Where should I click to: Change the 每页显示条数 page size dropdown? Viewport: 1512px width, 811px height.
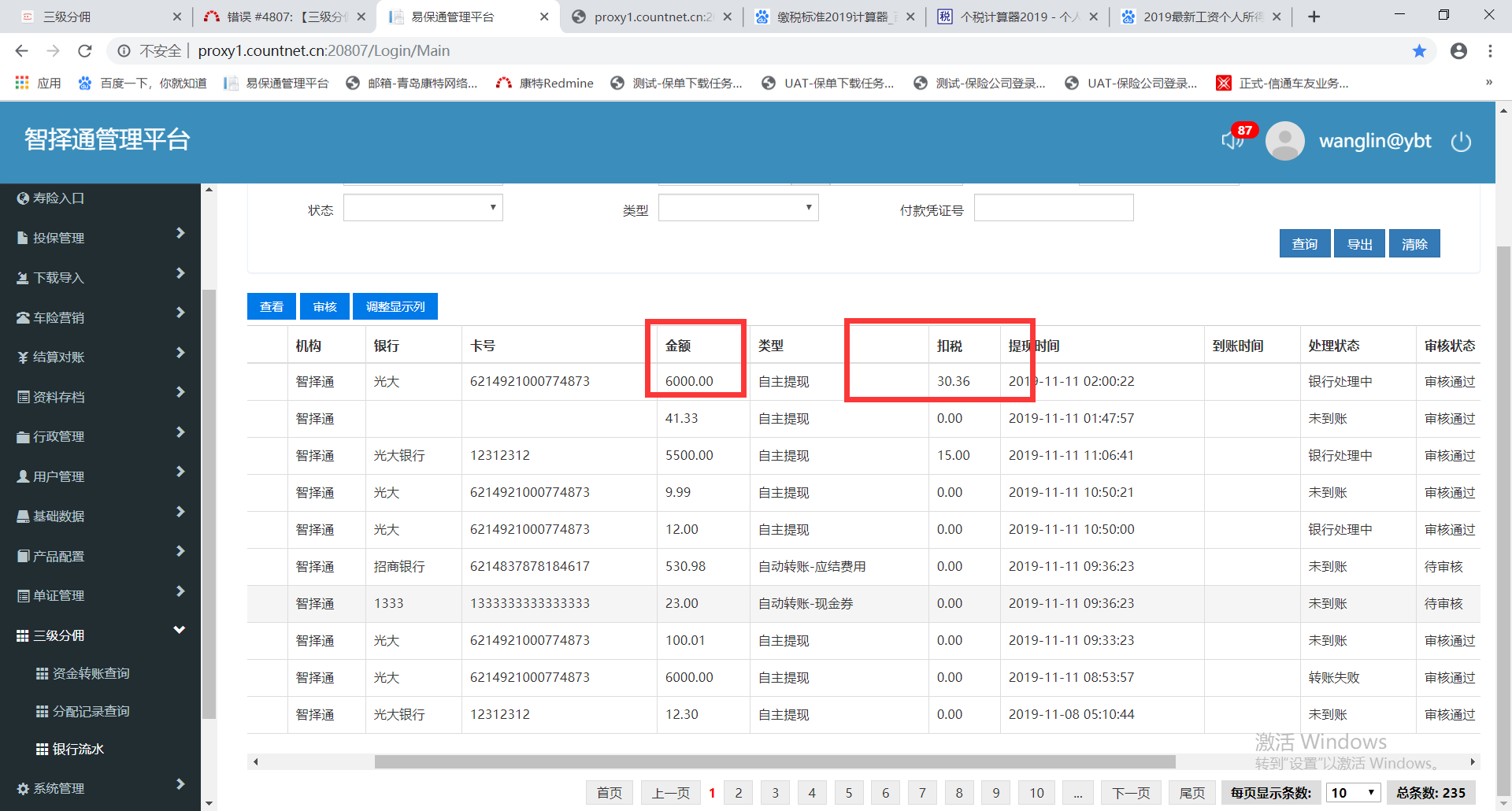coord(1353,793)
